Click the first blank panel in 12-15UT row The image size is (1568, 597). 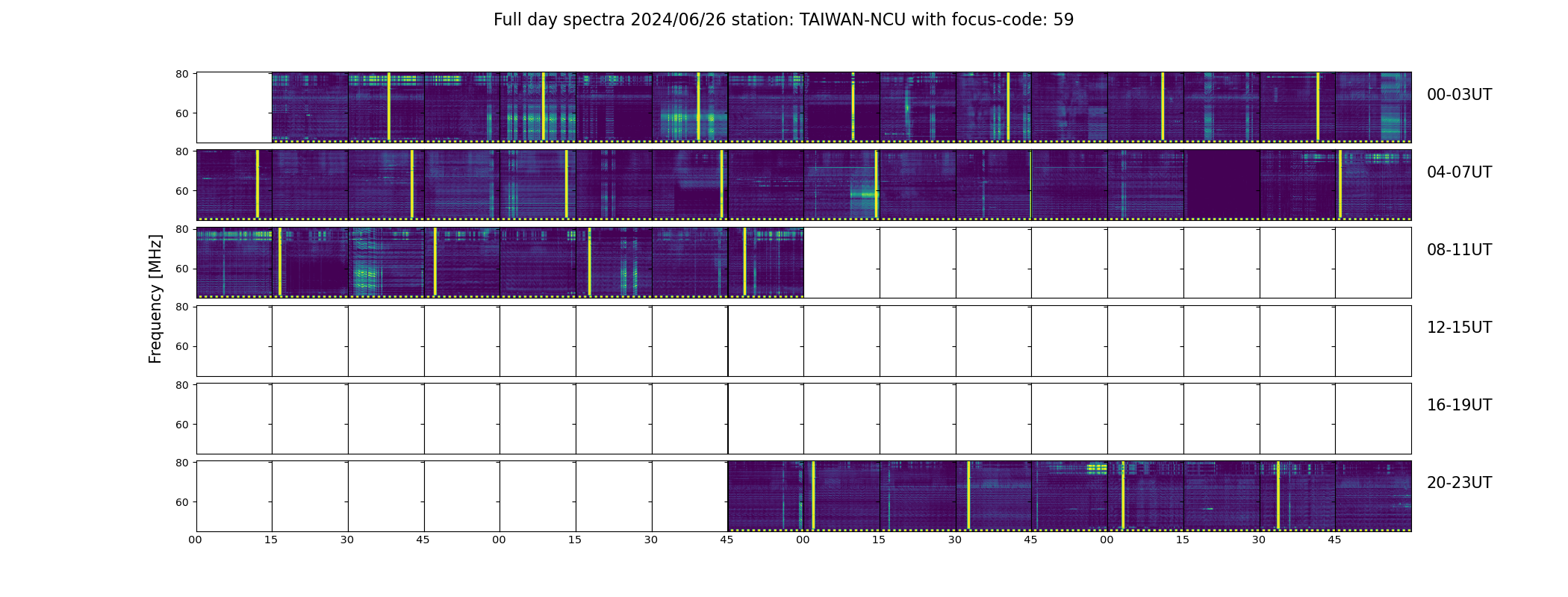pyautogui.click(x=234, y=340)
